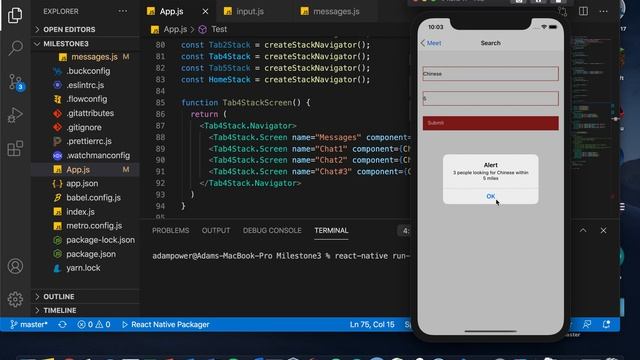Click the master* branch in status bar
The width and height of the screenshot is (640, 360).
point(29,324)
